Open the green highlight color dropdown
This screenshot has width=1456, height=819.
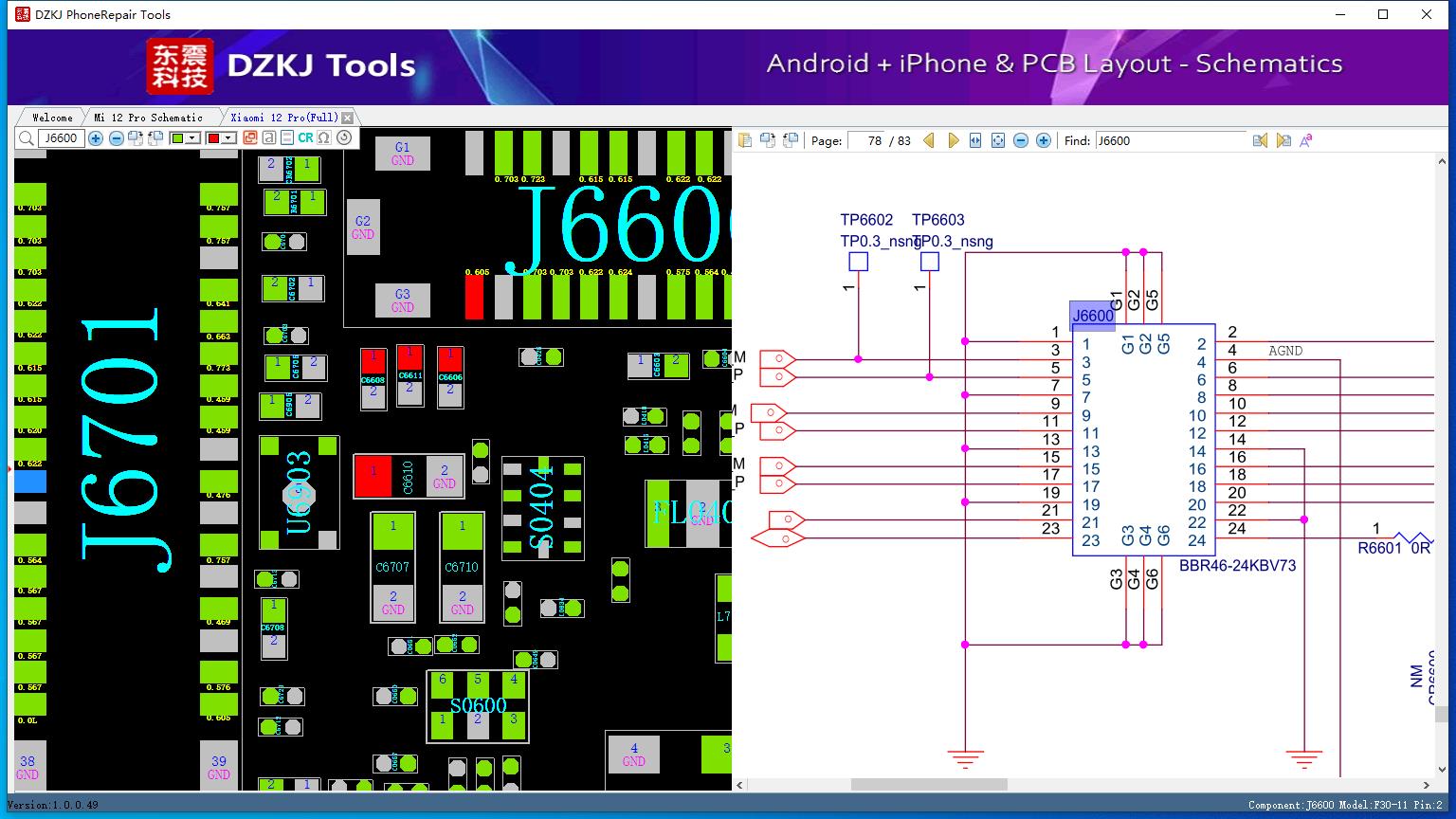click(193, 138)
